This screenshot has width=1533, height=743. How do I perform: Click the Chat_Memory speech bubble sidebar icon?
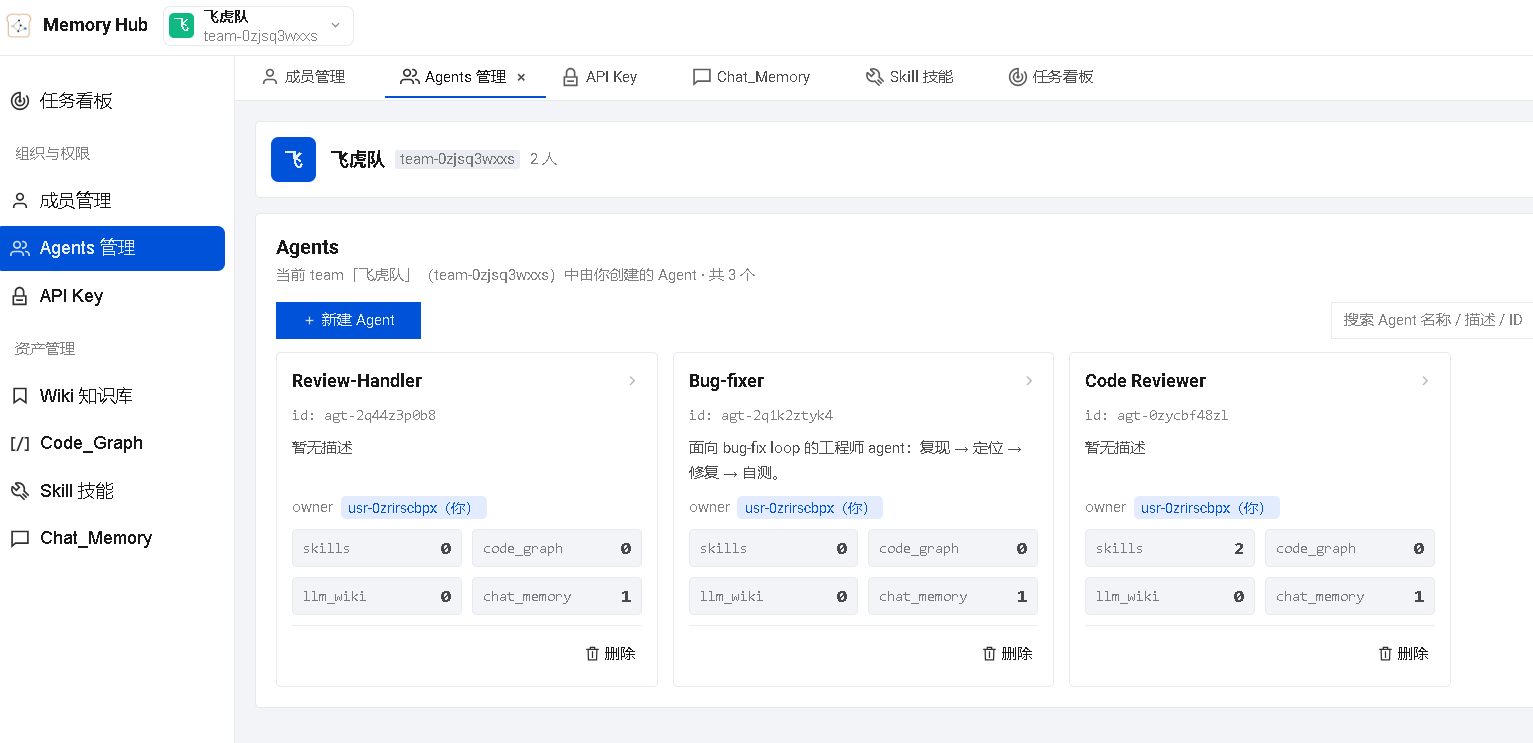20,539
